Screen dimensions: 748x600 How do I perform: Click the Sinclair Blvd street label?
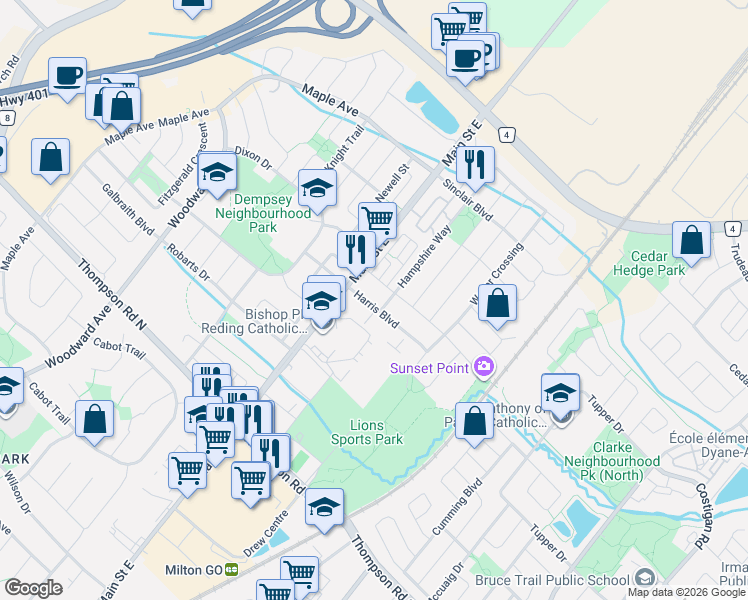[467, 200]
